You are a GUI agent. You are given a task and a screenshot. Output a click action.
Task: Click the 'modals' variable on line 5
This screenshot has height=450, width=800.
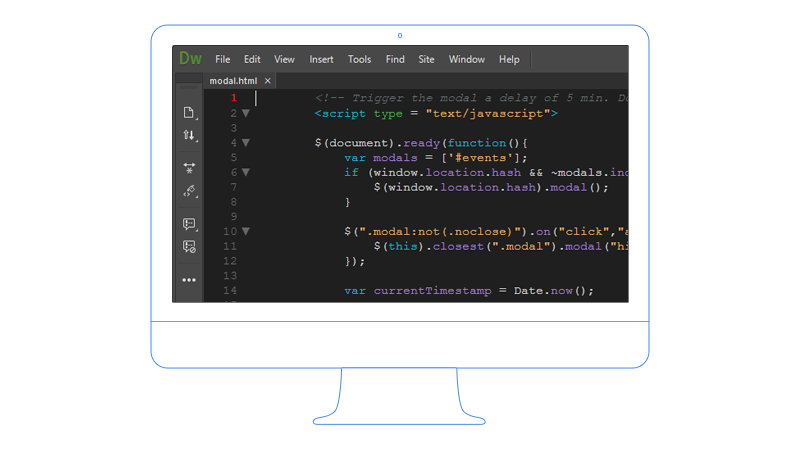pos(395,158)
